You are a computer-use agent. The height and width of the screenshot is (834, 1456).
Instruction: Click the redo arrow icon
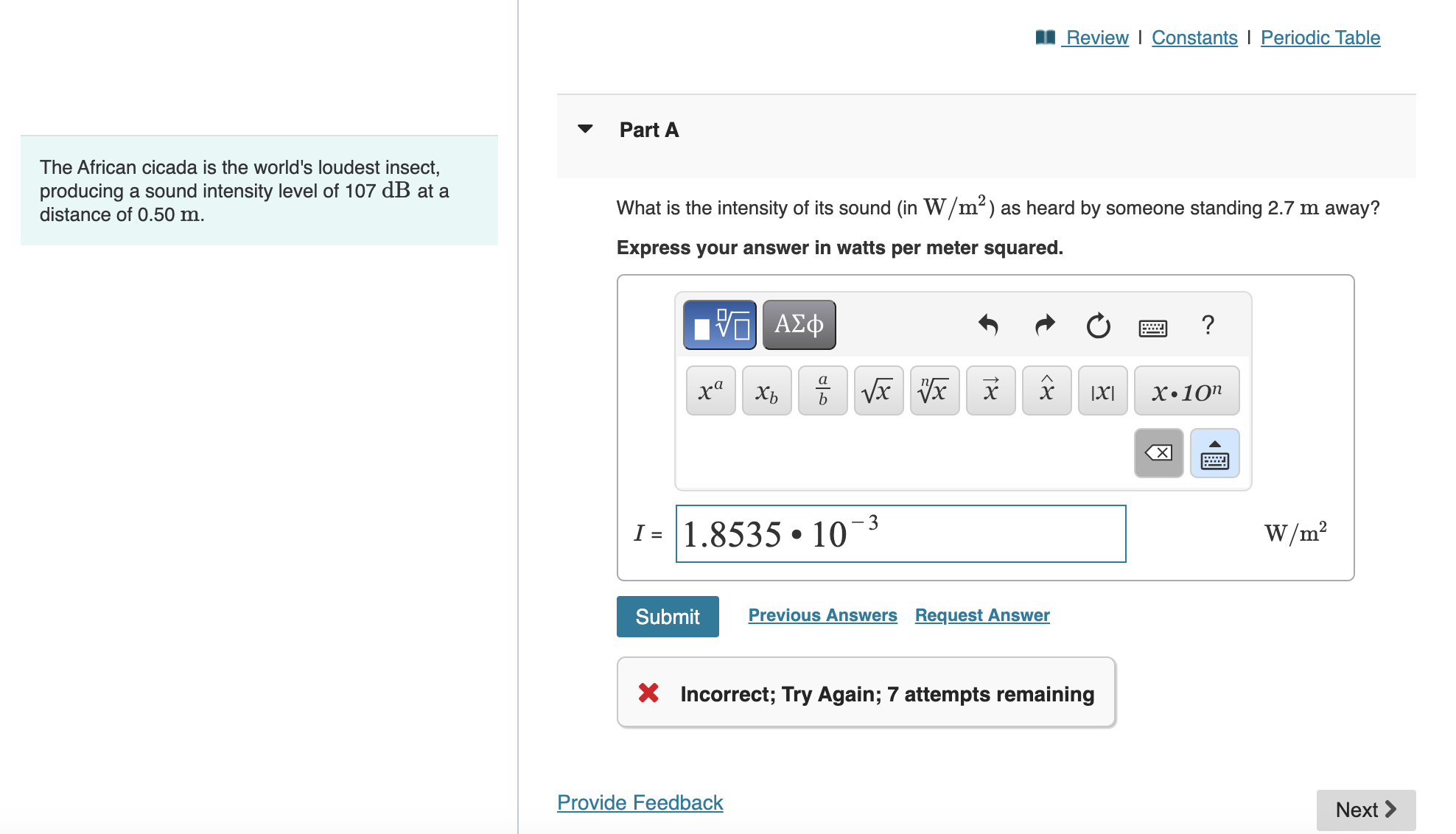tap(1044, 325)
